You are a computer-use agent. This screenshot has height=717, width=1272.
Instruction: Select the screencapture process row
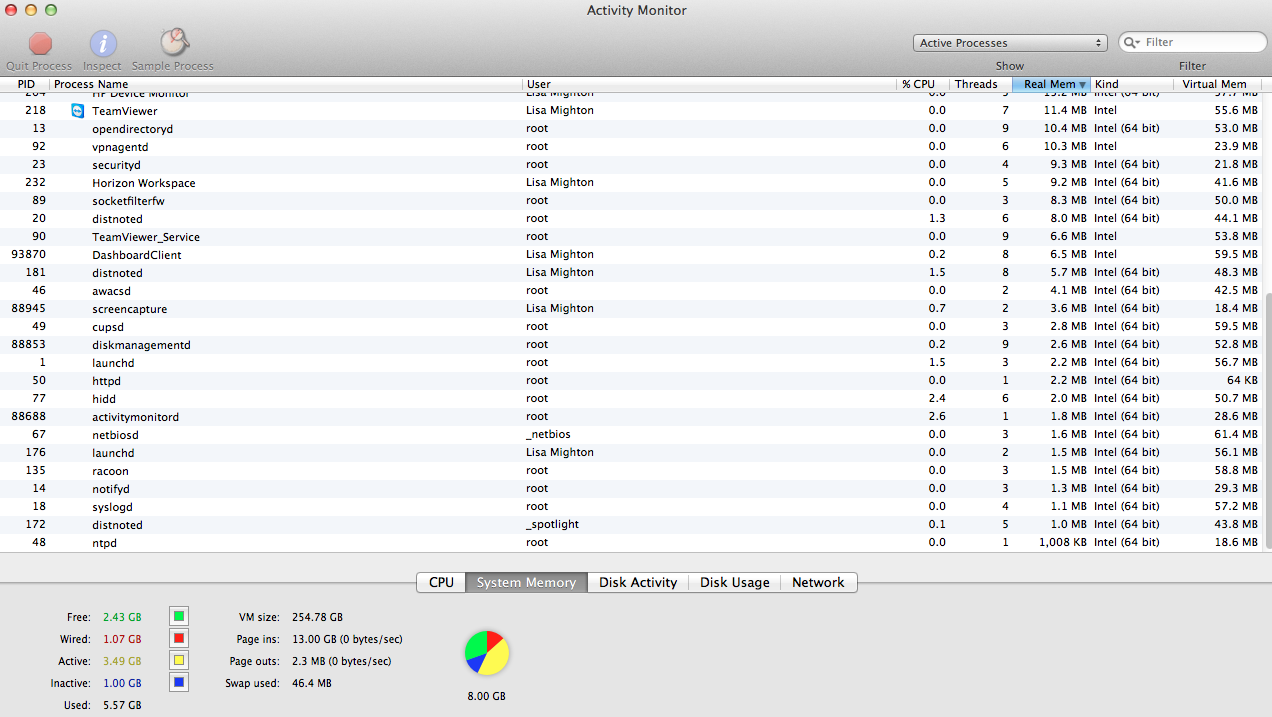pos(631,309)
